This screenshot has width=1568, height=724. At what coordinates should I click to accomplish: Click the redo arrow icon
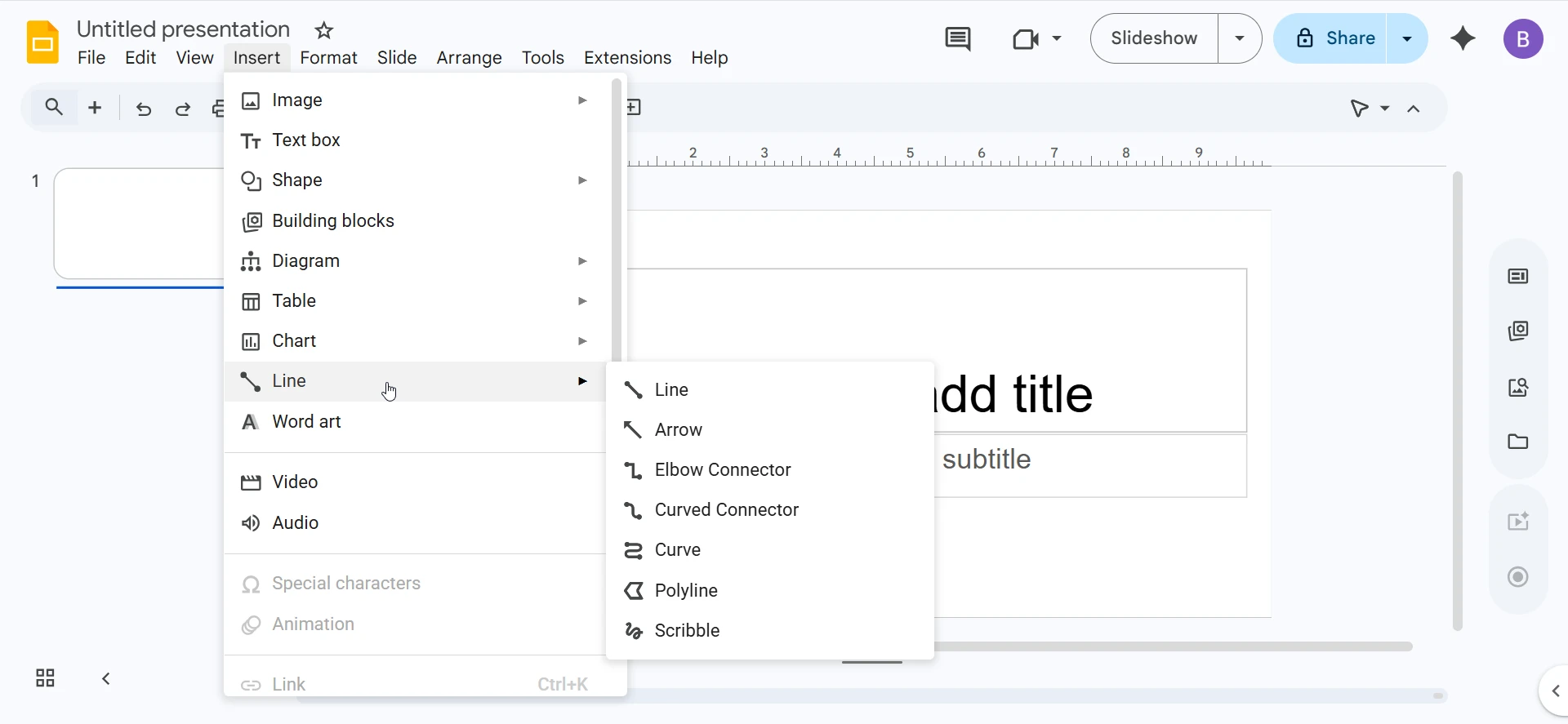[x=183, y=109]
